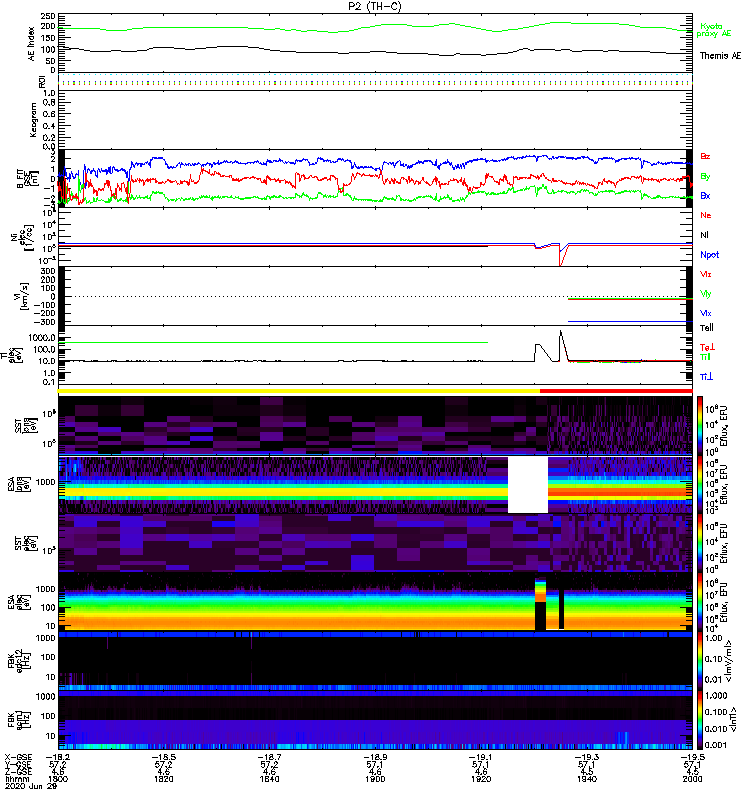Click the red Te⊥ legend label
This screenshot has height=800, width=750.
[707, 347]
